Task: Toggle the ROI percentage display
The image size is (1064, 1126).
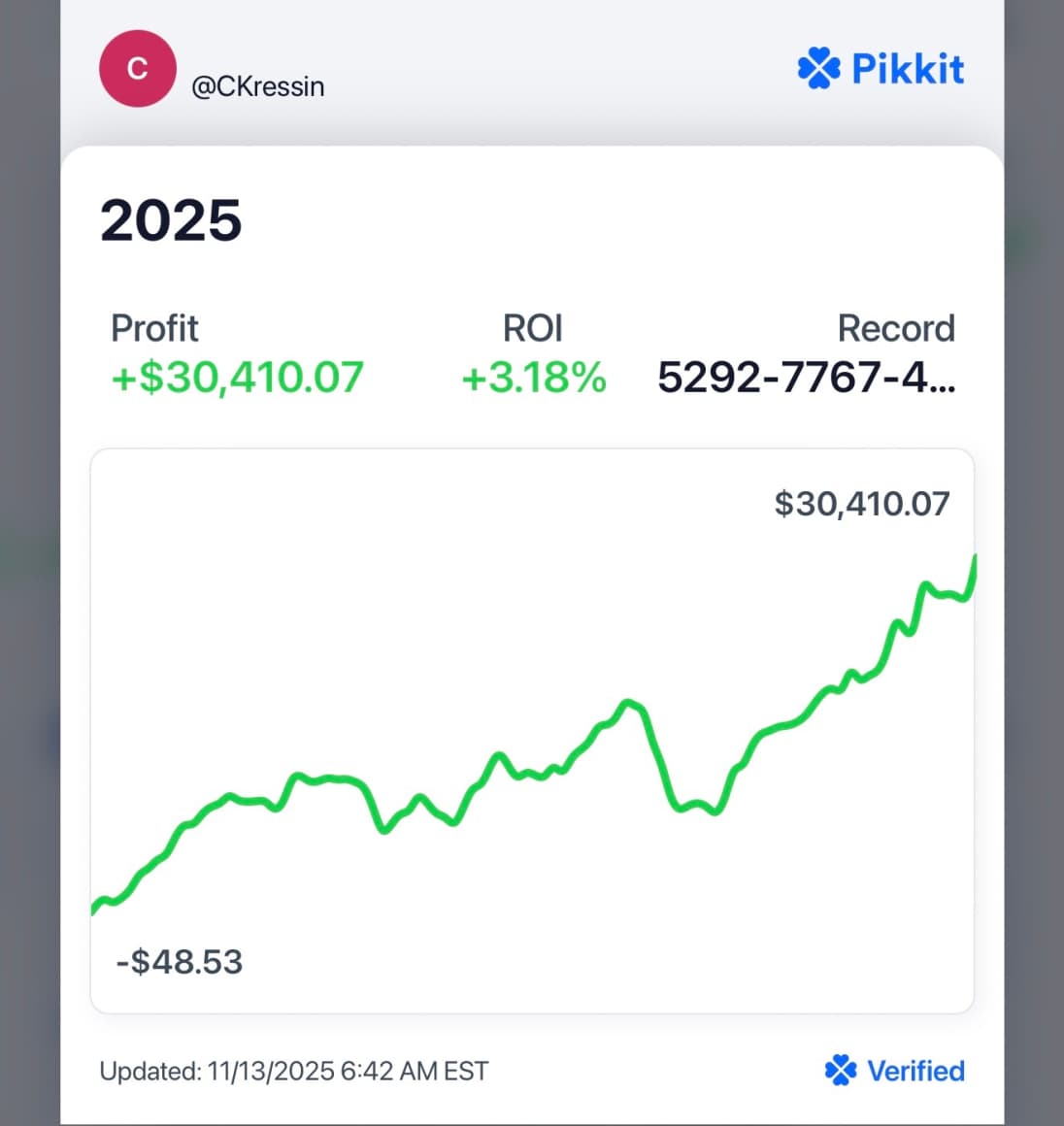Action: [x=532, y=378]
